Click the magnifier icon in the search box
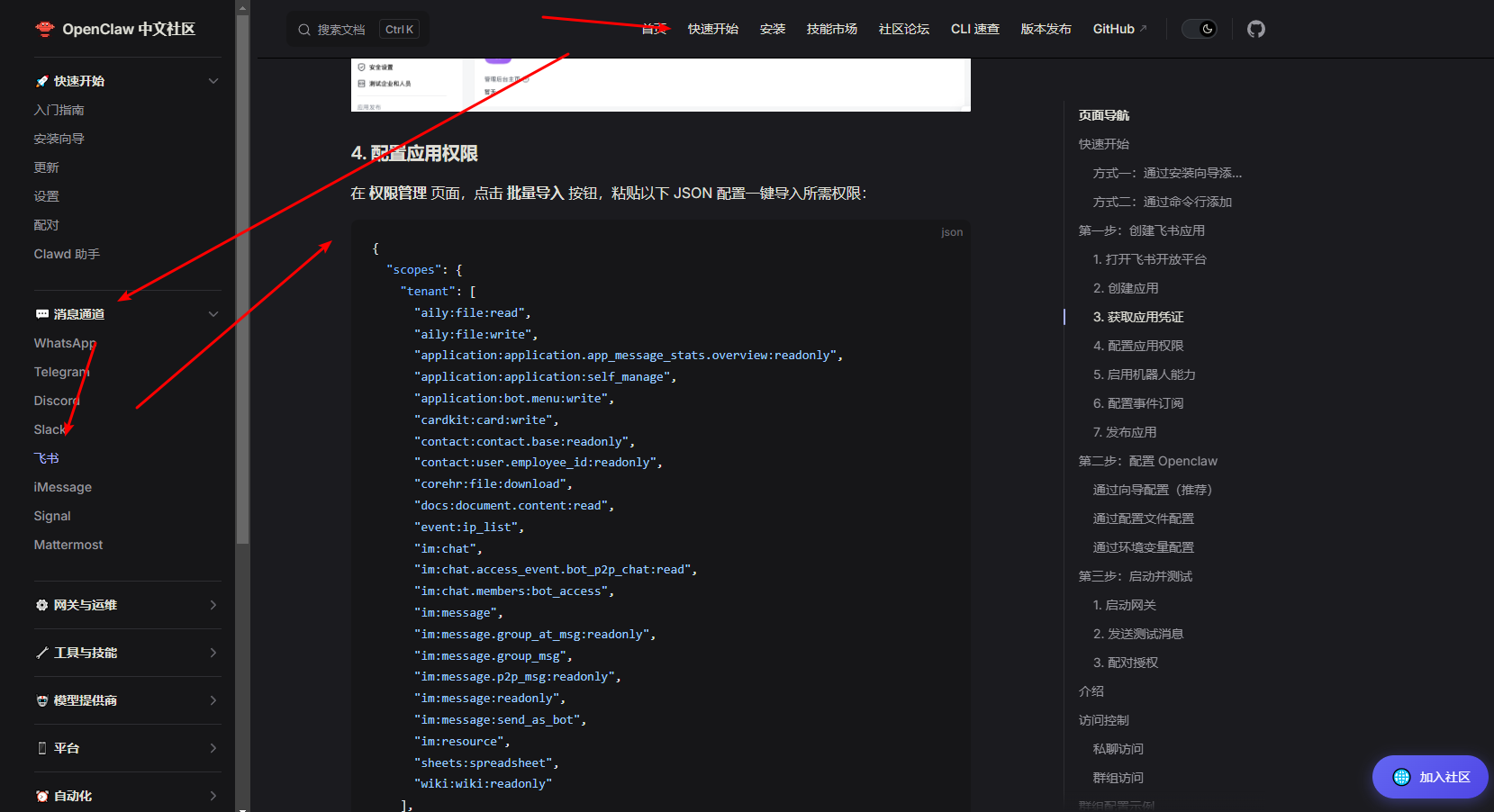Viewport: 1494px width, 812px height. click(303, 28)
